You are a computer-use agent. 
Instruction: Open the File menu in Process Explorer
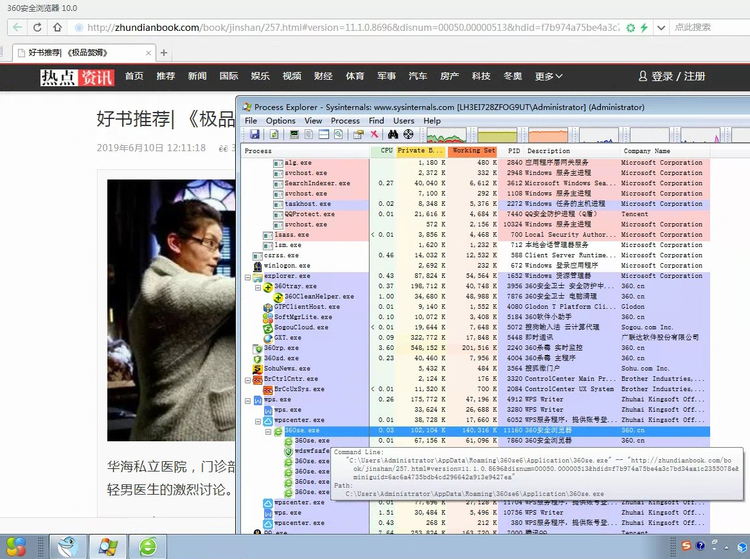251,121
